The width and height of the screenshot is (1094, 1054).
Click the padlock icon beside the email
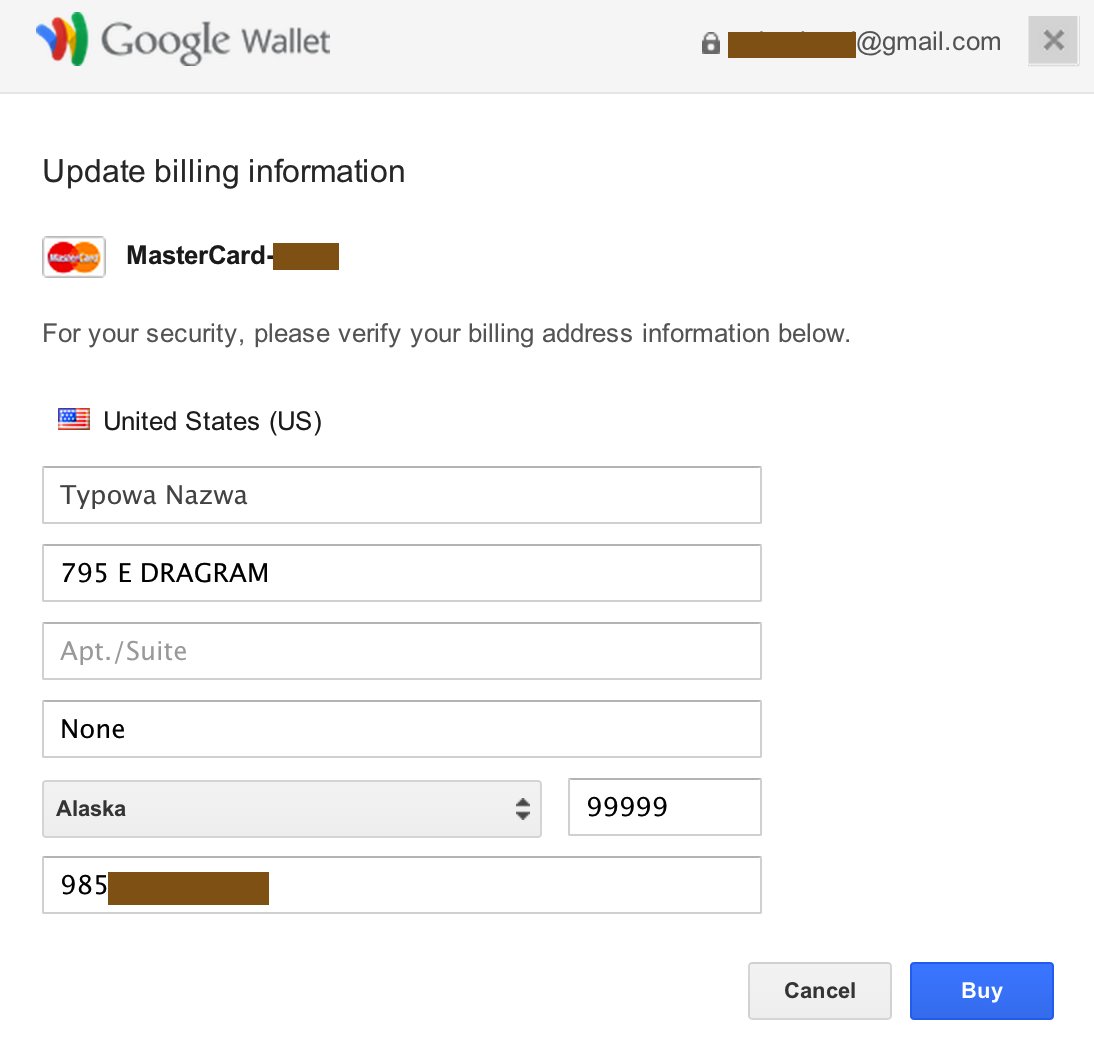711,43
